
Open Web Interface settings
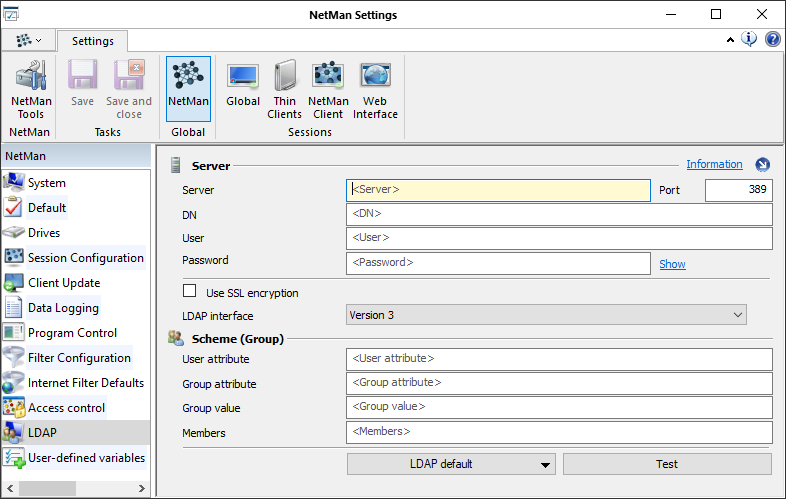[x=375, y=90]
